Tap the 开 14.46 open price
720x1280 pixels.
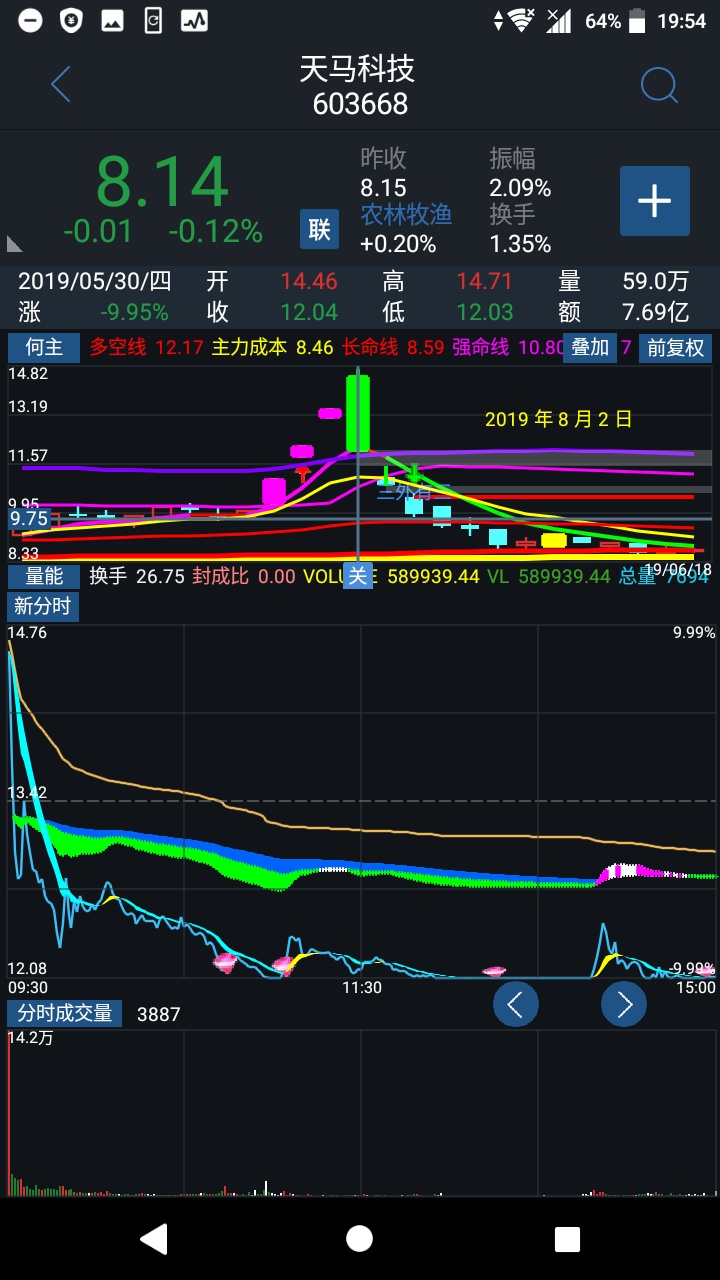point(272,282)
